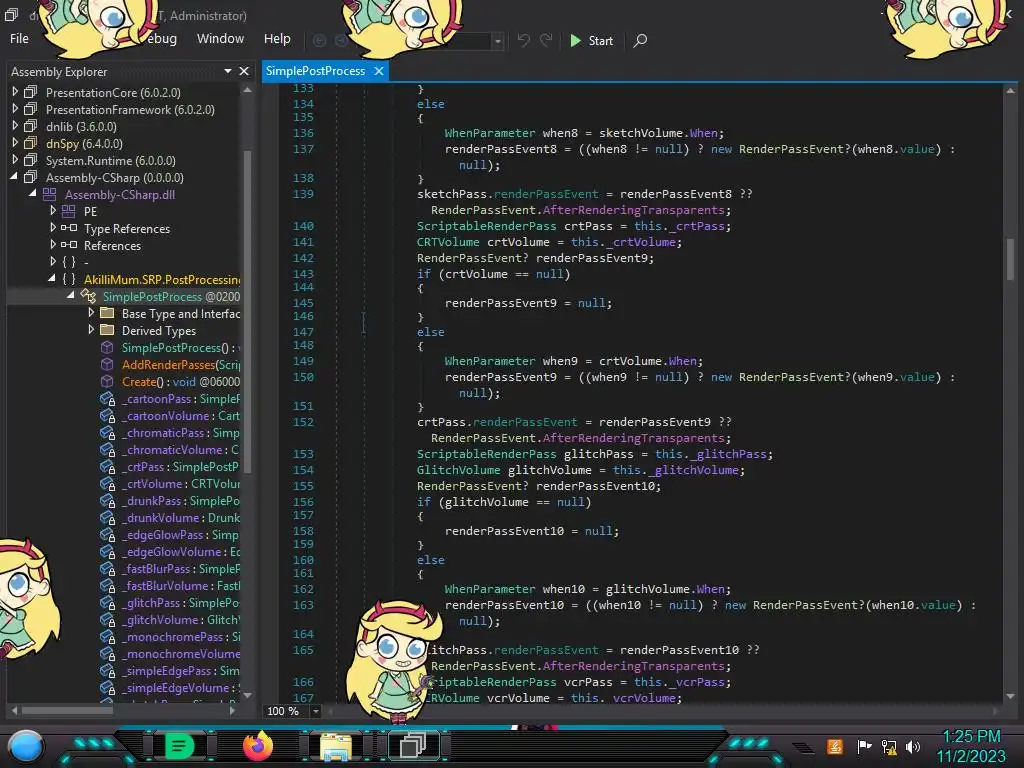This screenshot has height=768, width=1024.
Task: Expand the PresentationFramework (6.0.2.0) node
Action: tap(15, 109)
